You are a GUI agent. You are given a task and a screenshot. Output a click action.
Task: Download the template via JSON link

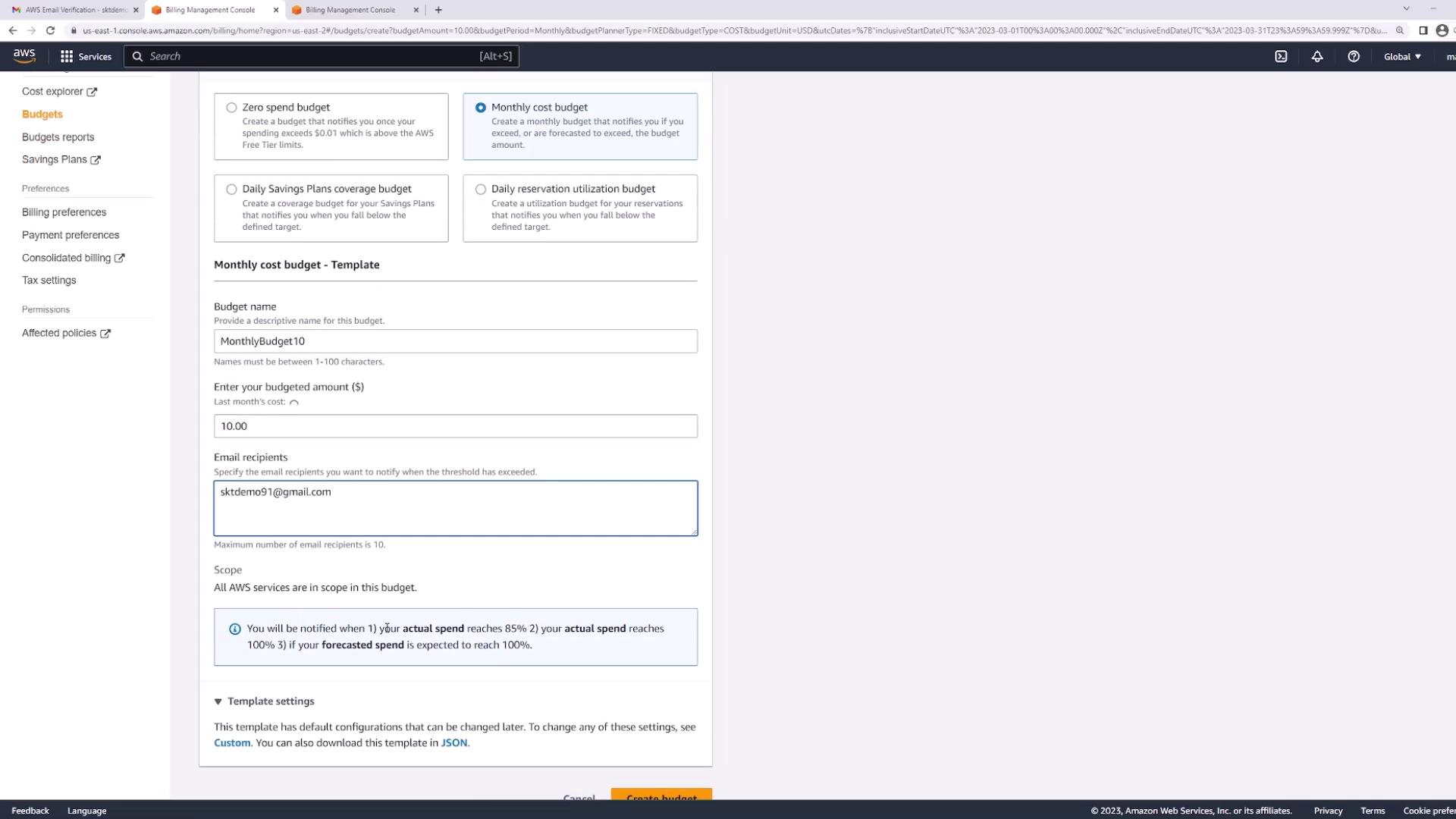click(x=453, y=743)
